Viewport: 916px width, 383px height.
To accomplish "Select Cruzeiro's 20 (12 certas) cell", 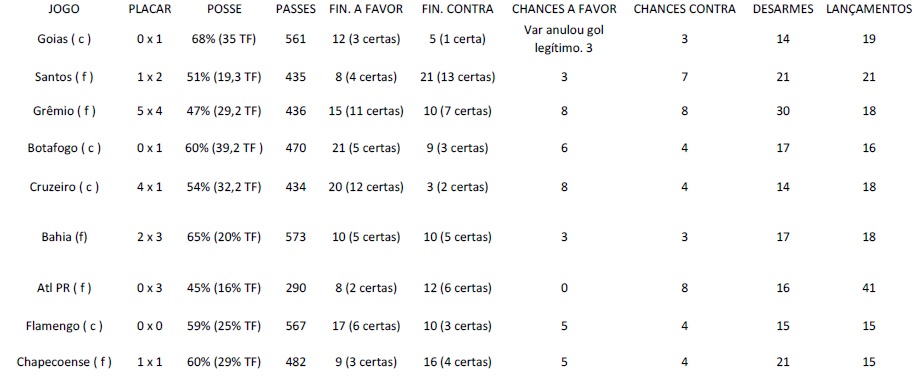I will tap(366, 187).
